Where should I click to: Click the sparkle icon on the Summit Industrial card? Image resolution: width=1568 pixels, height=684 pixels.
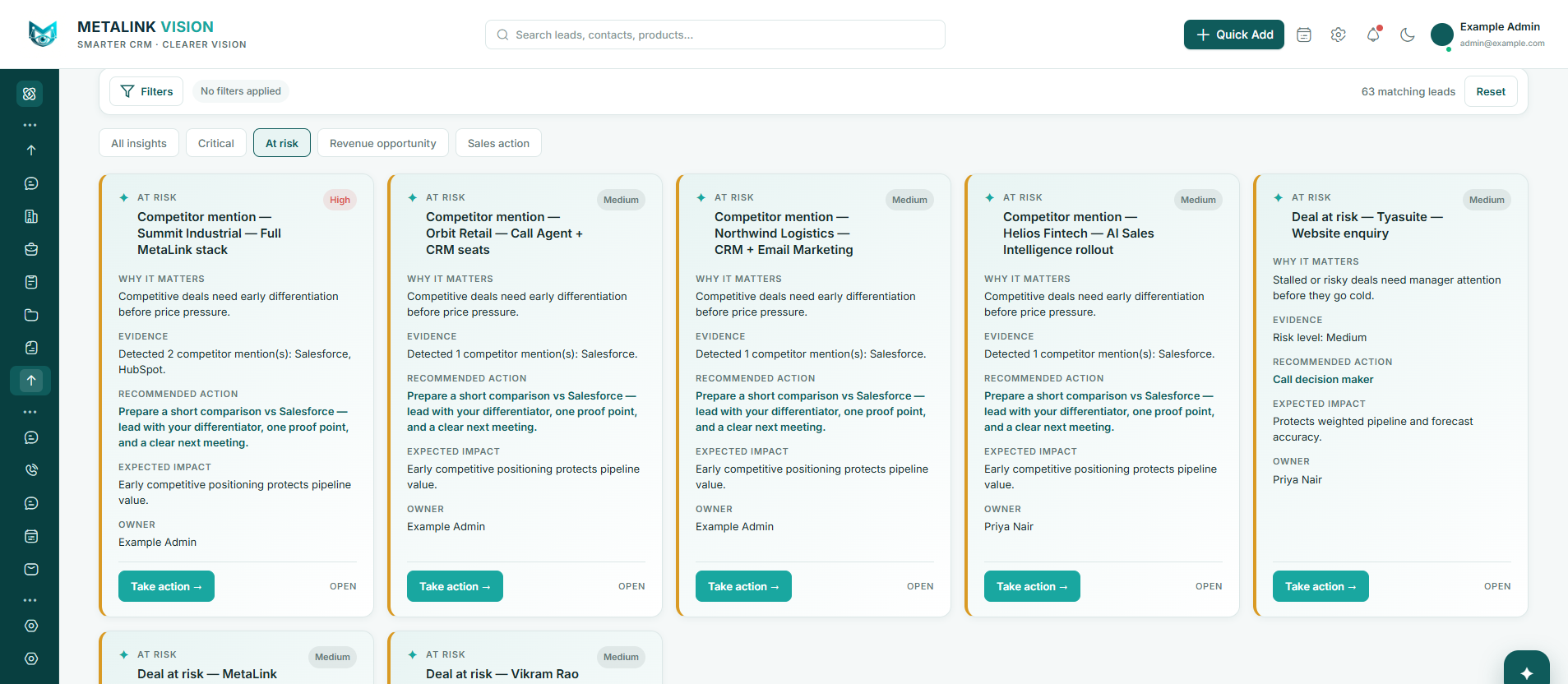pyautogui.click(x=124, y=197)
